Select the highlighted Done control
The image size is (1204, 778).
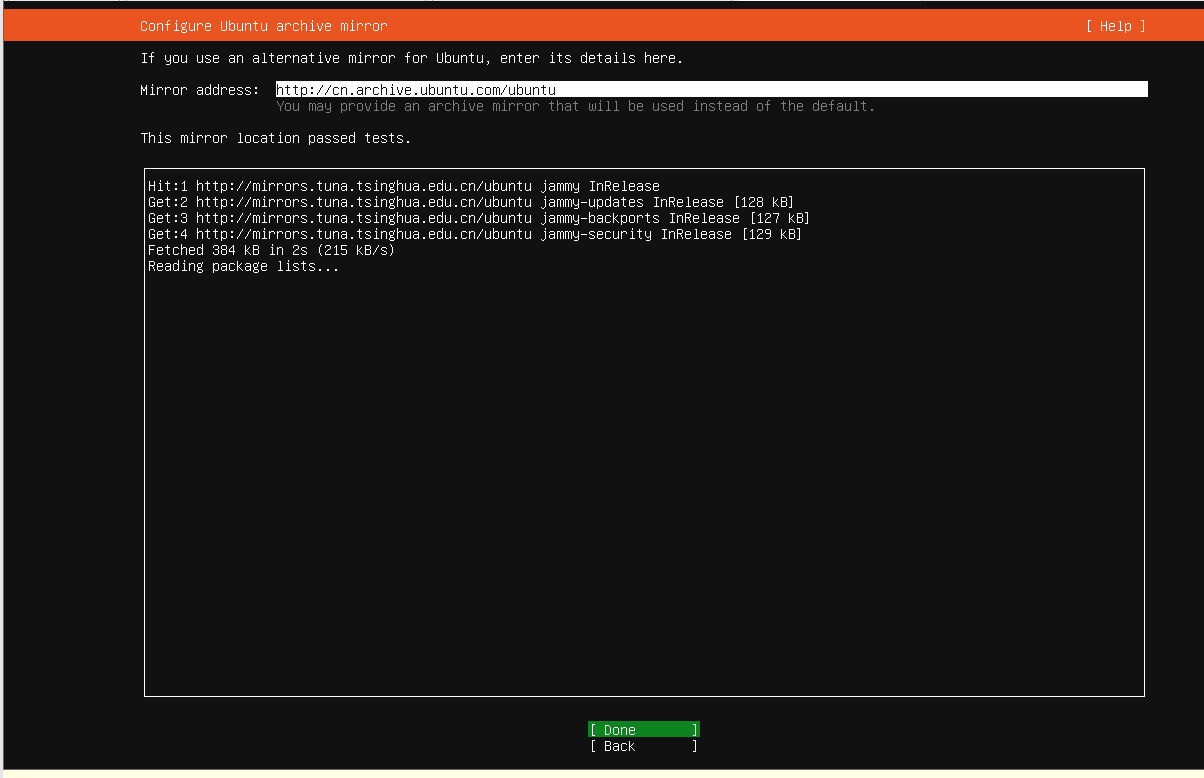(x=643, y=729)
